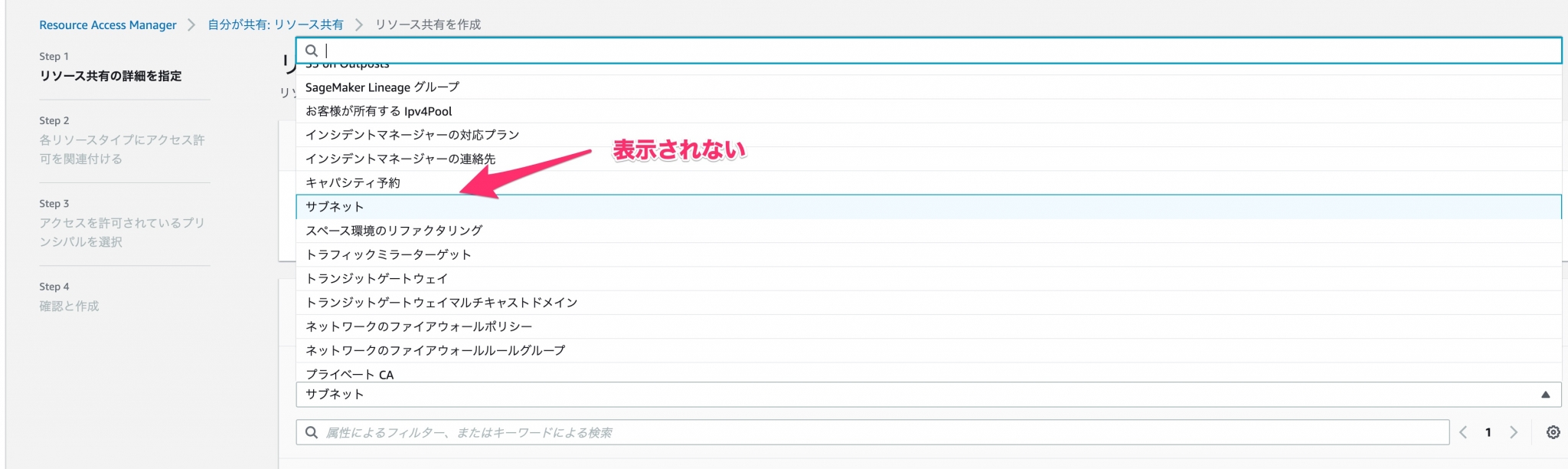
Task: Collapse the サブネット resource type dropdown
Action: [929, 395]
